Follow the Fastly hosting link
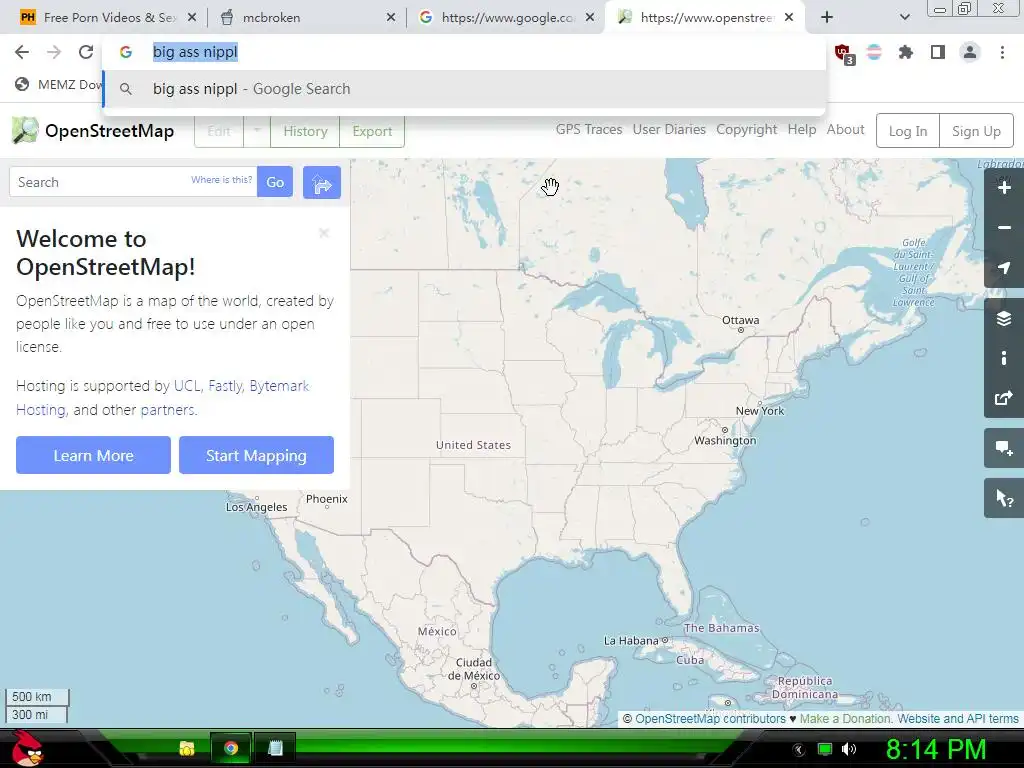The image size is (1024, 768). point(225,386)
